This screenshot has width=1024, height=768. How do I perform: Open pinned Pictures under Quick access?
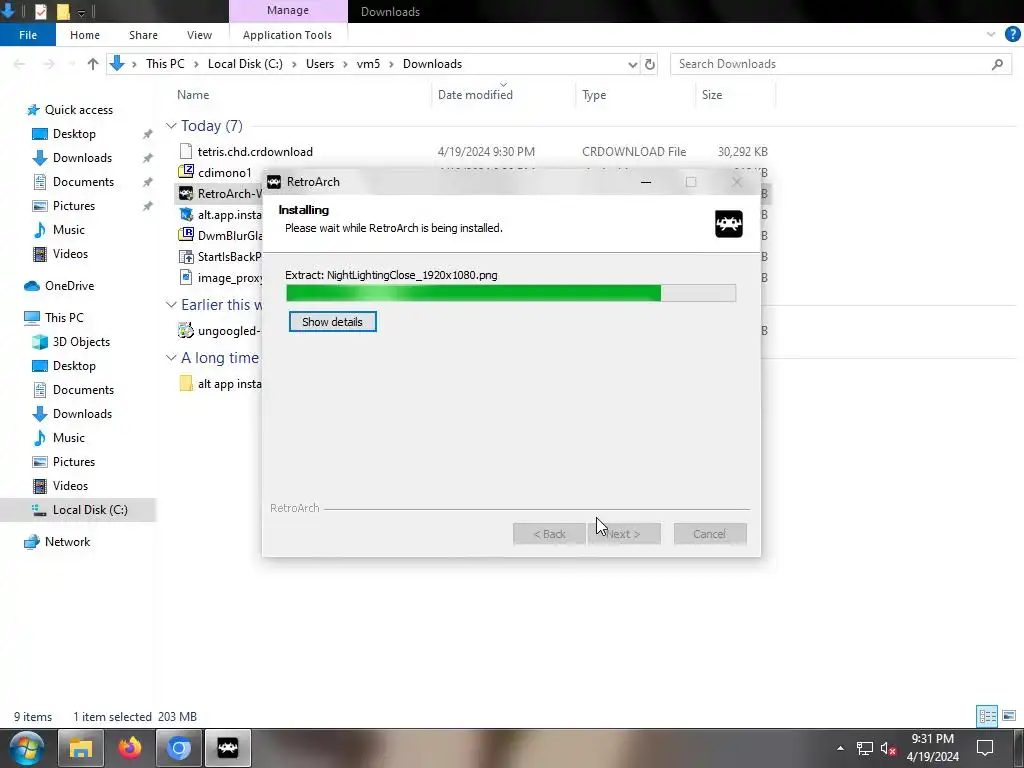(74, 206)
